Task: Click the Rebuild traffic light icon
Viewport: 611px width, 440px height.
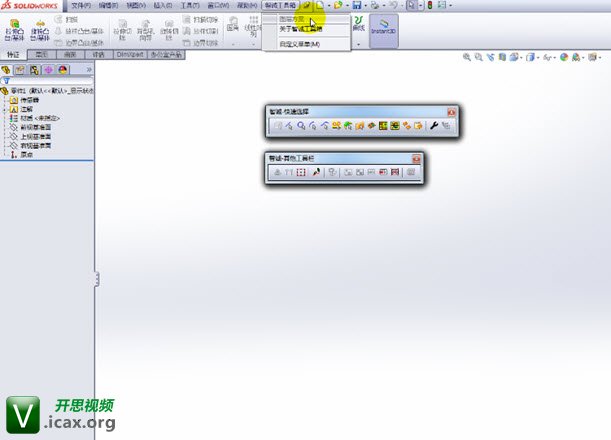Action: point(430,5)
